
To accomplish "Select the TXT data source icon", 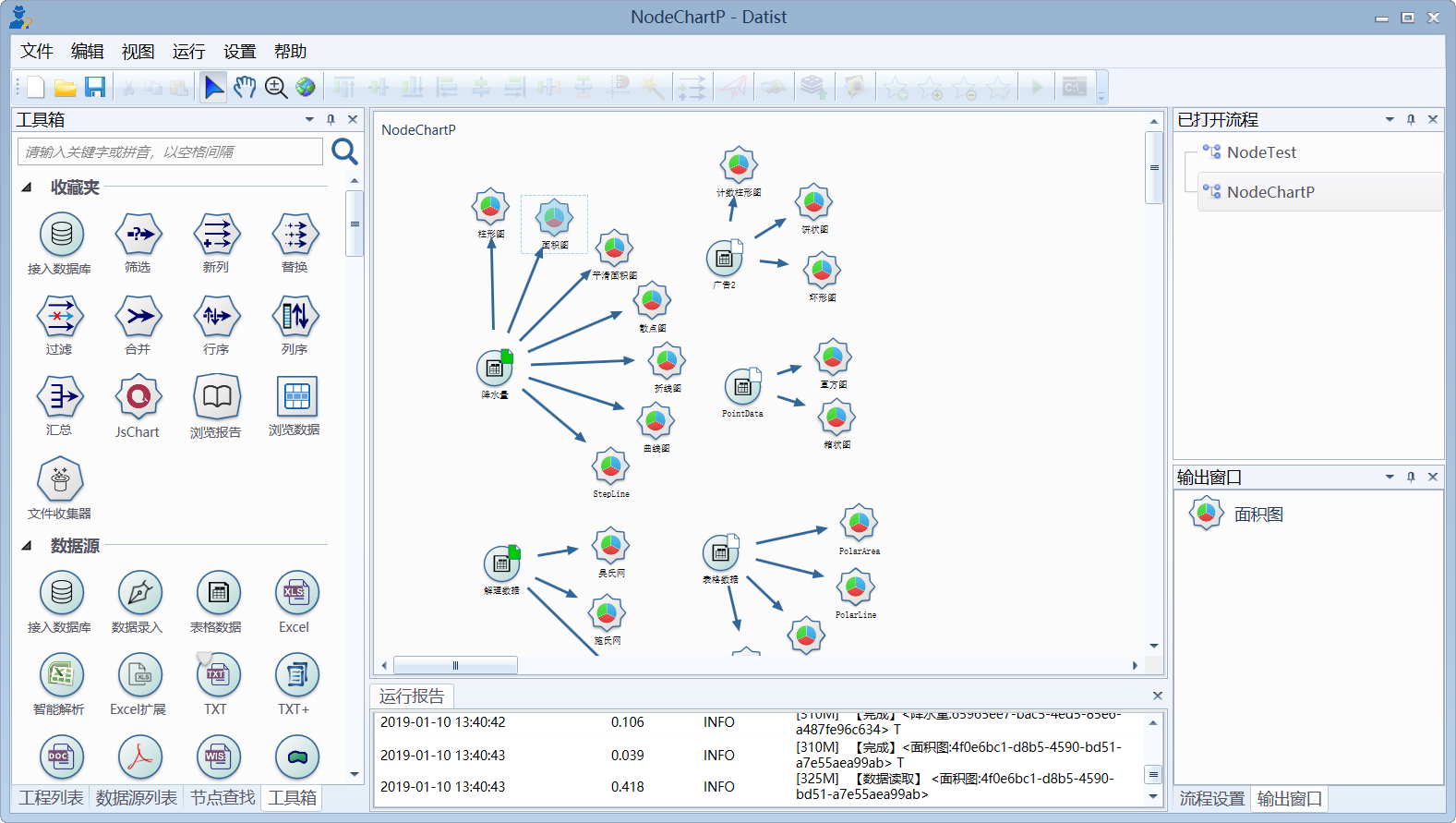I will coord(218,675).
